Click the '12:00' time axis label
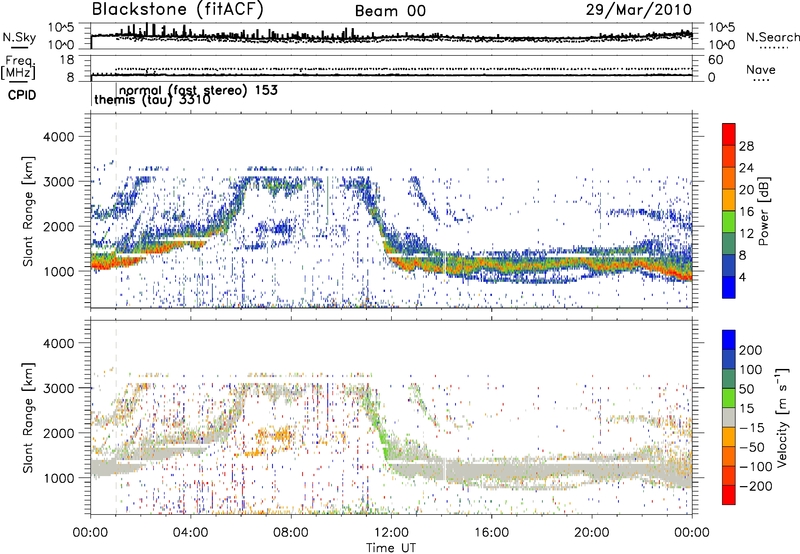800x554 pixels. click(391, 533)
